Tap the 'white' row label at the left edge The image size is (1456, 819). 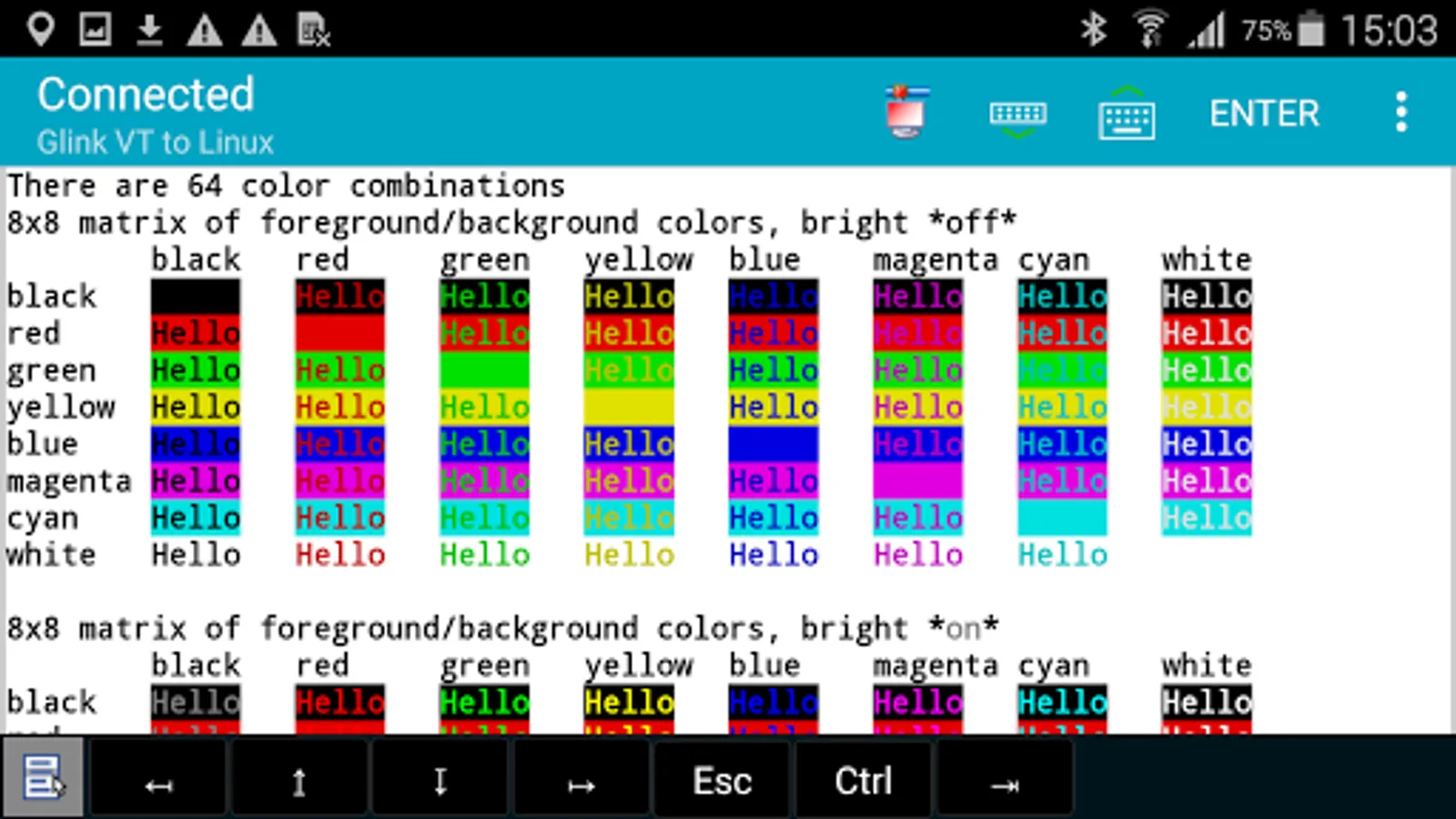click(x=51, y=554)
